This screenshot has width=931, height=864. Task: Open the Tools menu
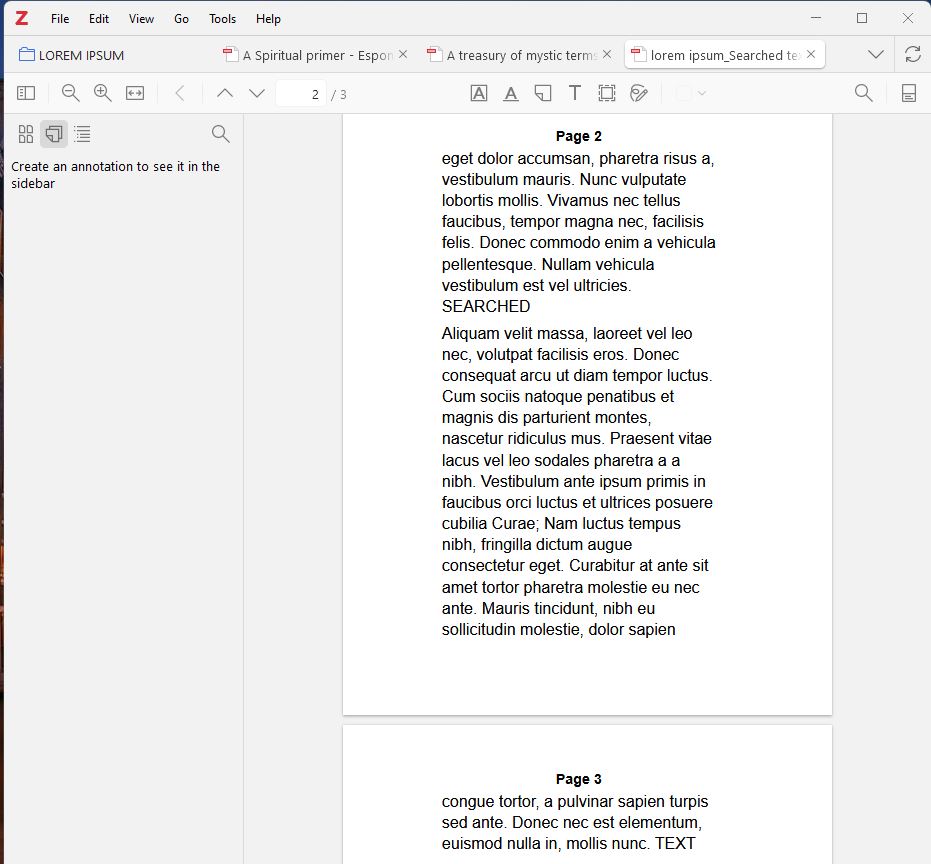click(x=223, y=19)
